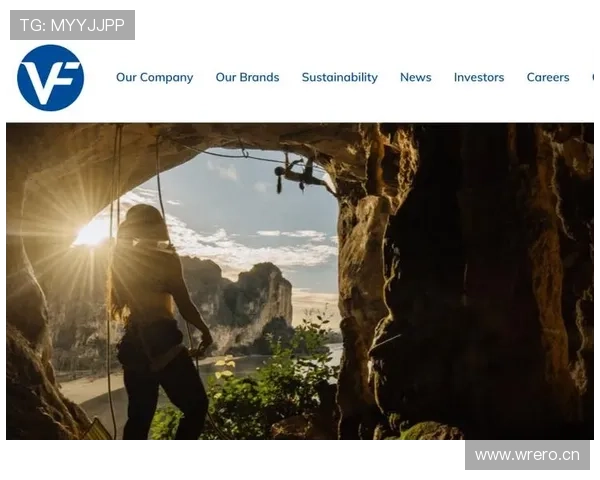Go to the Sustainability section

pos(339,77)
